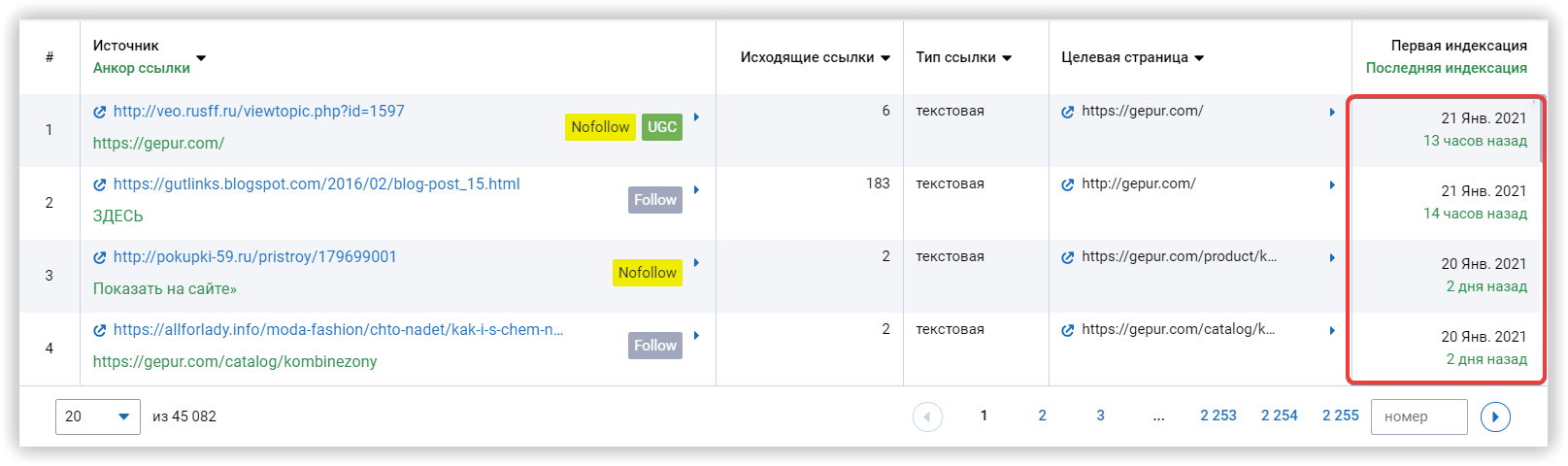Click 13 часов назад indexation value

click(x=1475, y=141)
